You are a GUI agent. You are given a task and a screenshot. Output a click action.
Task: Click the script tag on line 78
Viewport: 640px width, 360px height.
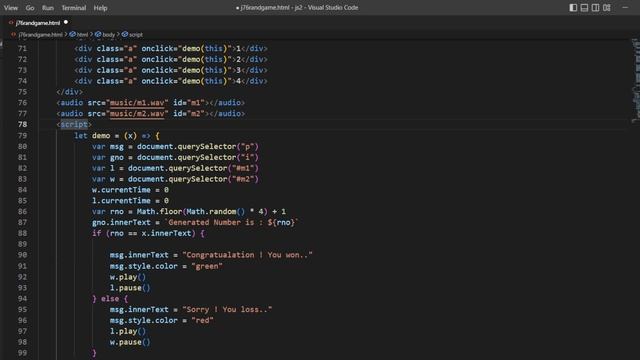click(74, 124)
